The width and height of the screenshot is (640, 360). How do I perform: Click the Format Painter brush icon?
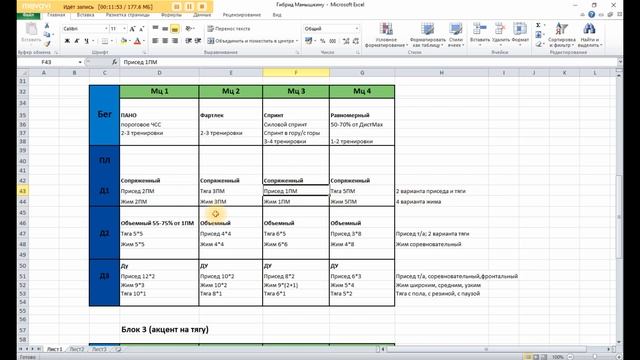pyautogui.click(x=47, y=44)
